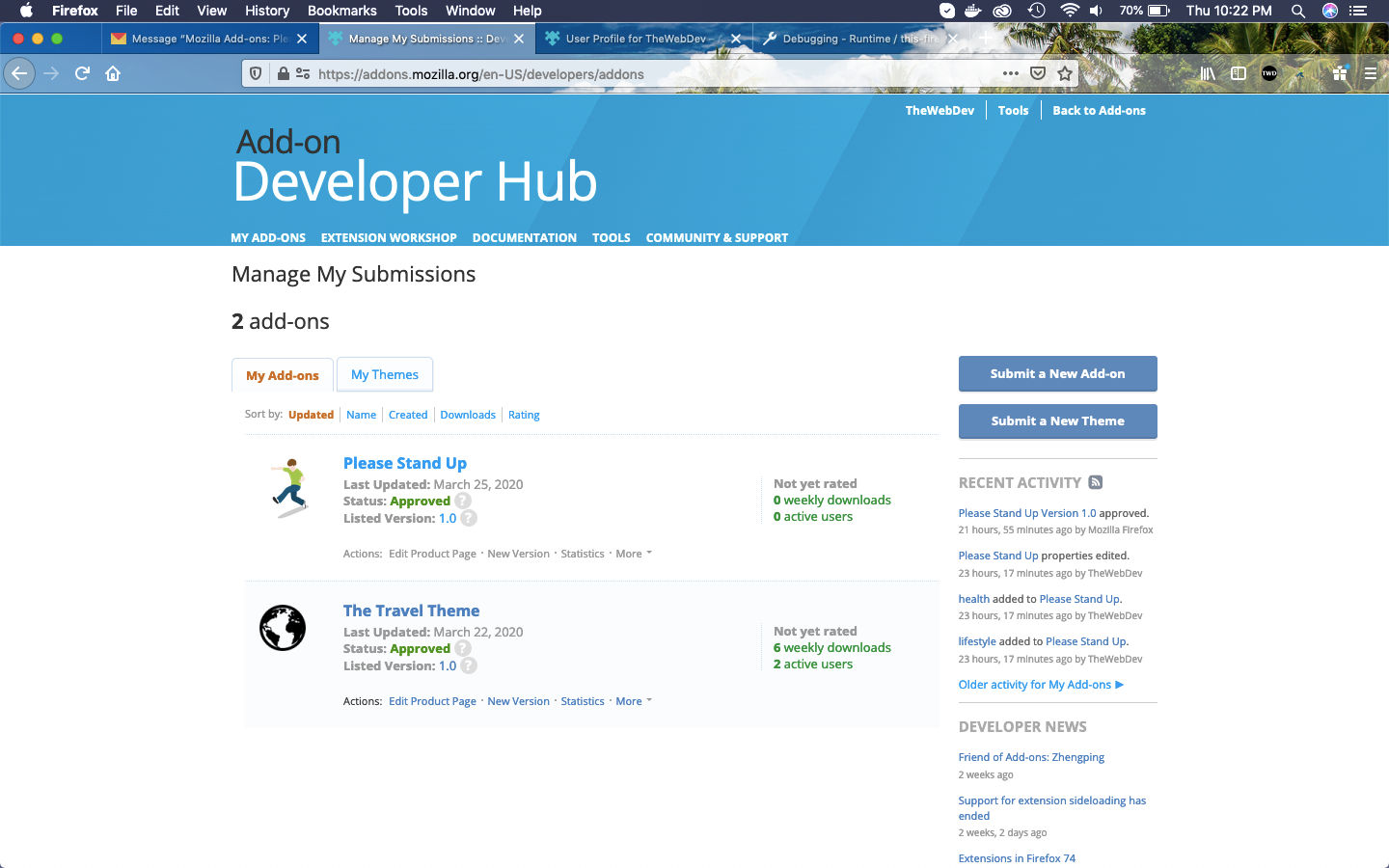Click New Version for The Travel Theme
Viewport: 1389px width, 868px height.
[x=518, y=701]
